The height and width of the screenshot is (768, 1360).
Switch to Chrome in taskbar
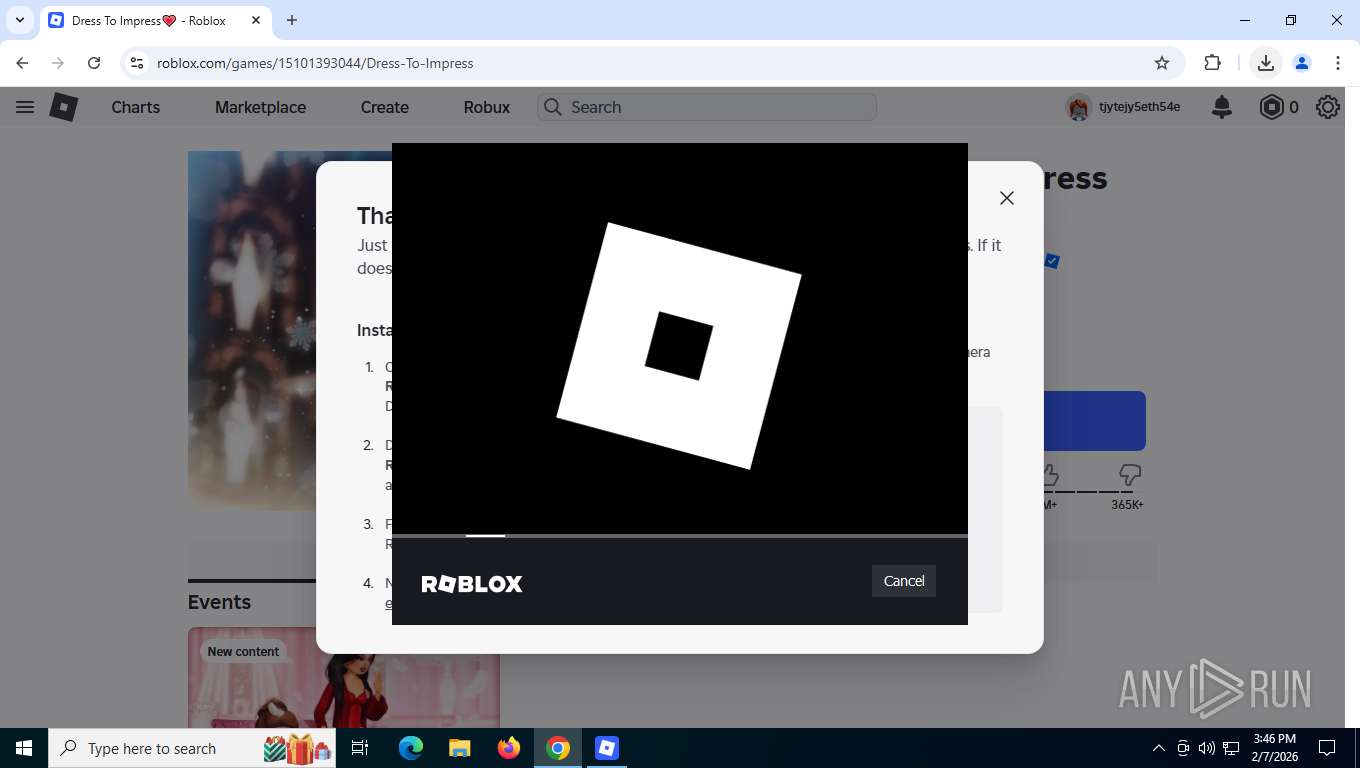click(558, 748)
